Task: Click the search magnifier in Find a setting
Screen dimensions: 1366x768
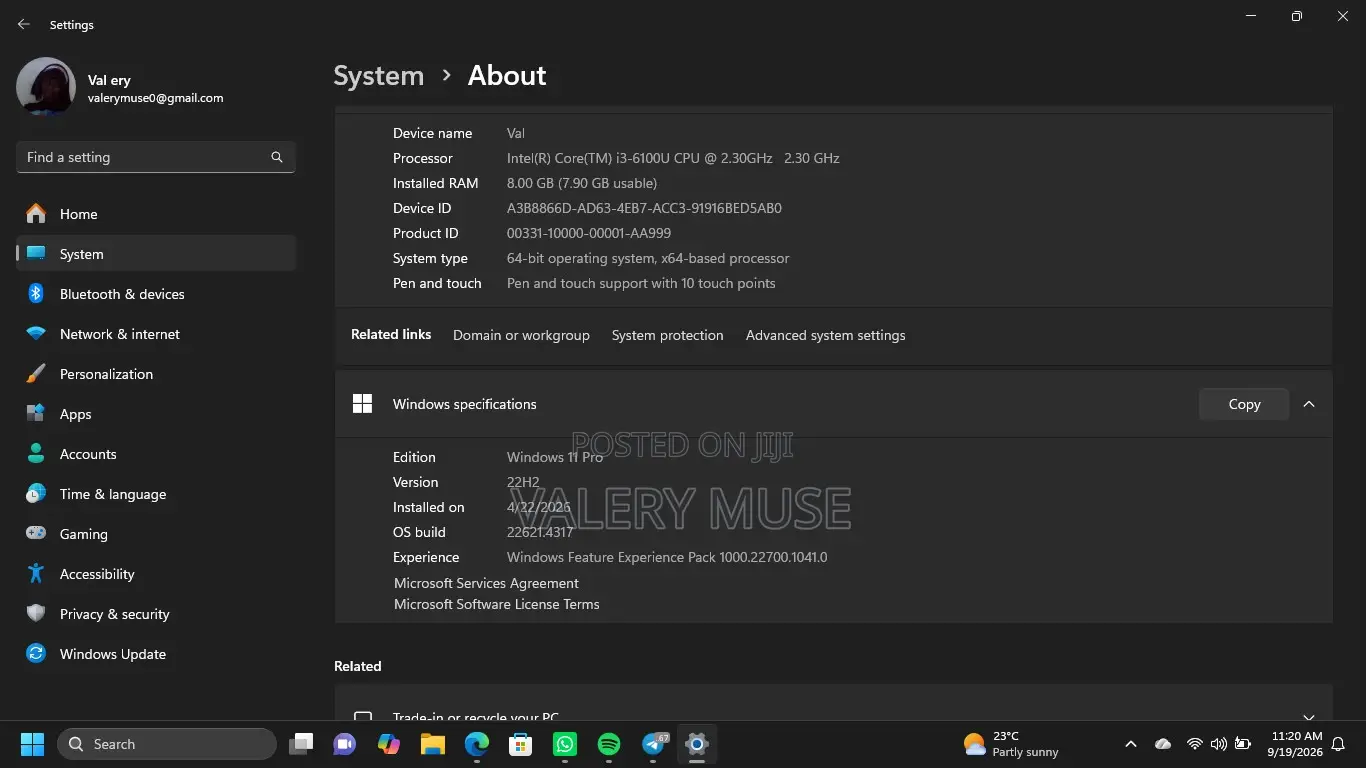Action: point(277,157)
